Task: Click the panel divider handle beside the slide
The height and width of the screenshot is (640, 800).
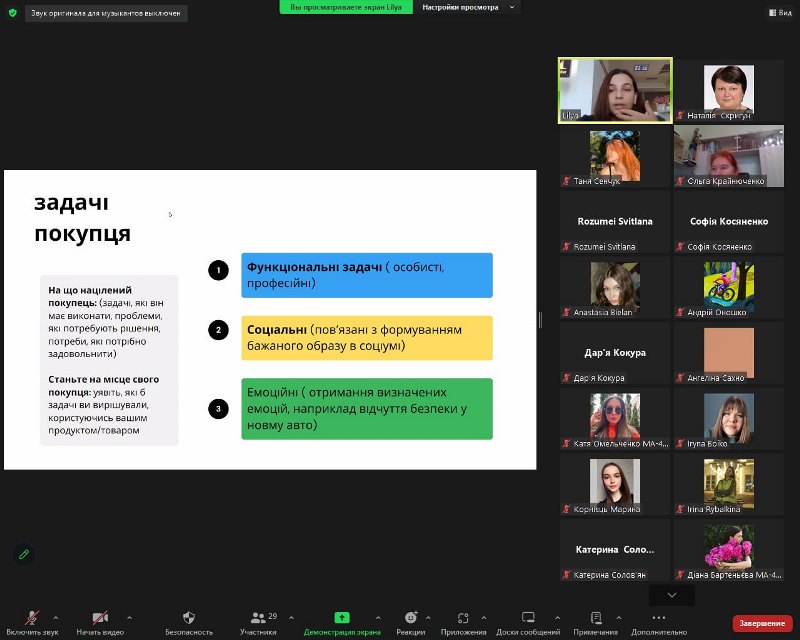Action: tap(540, 320)
